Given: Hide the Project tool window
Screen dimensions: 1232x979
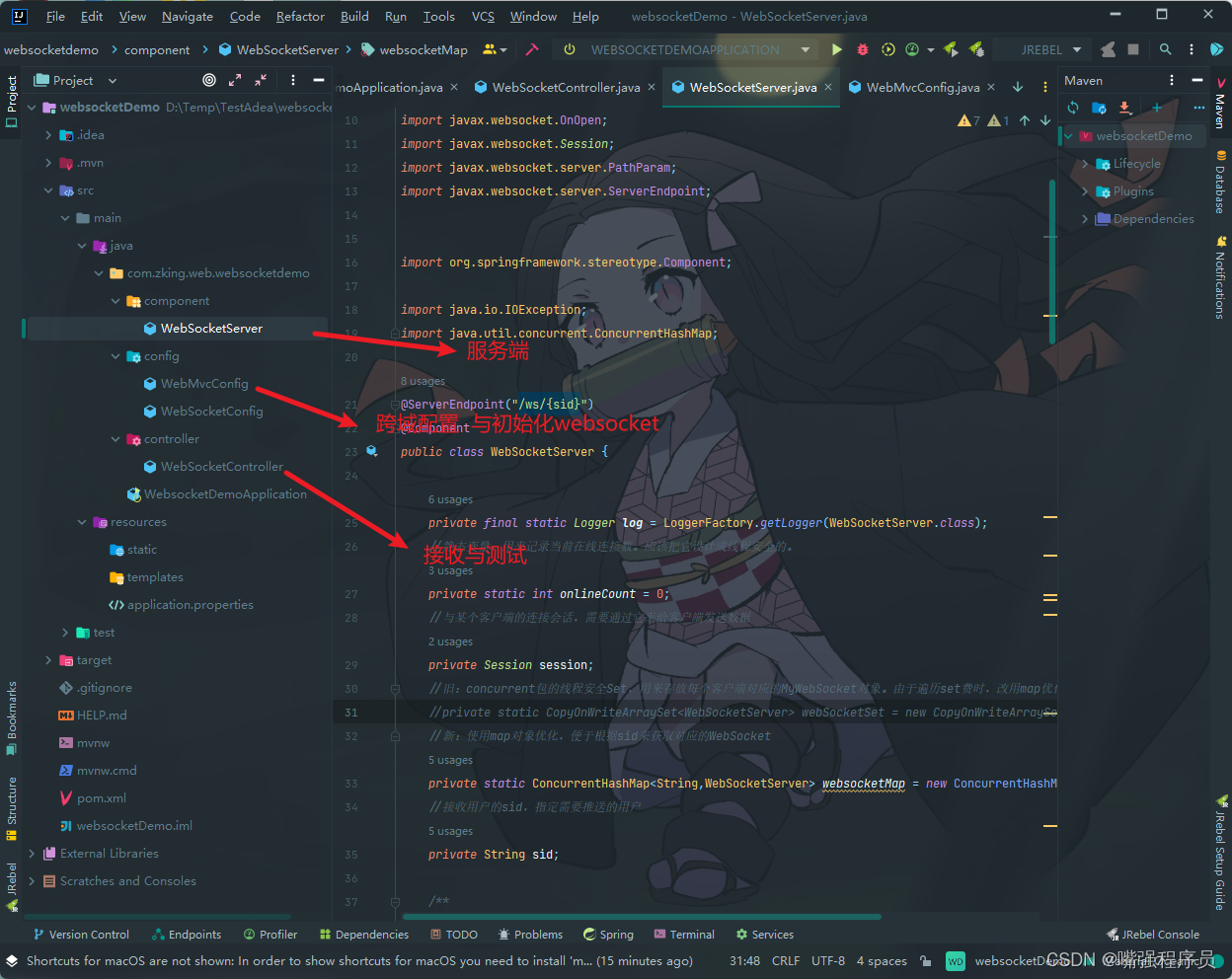Looking at the screenshot, I should 319,80.
